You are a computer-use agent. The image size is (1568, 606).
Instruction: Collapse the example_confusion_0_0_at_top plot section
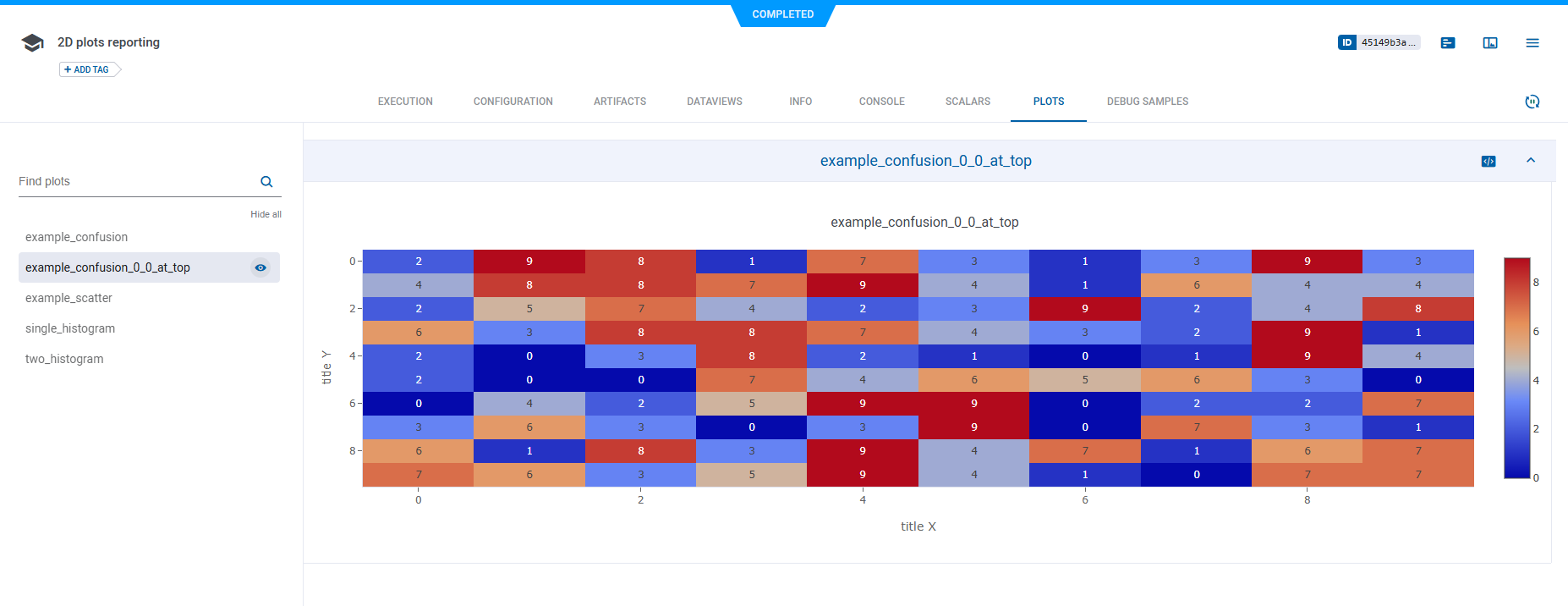1531,161
